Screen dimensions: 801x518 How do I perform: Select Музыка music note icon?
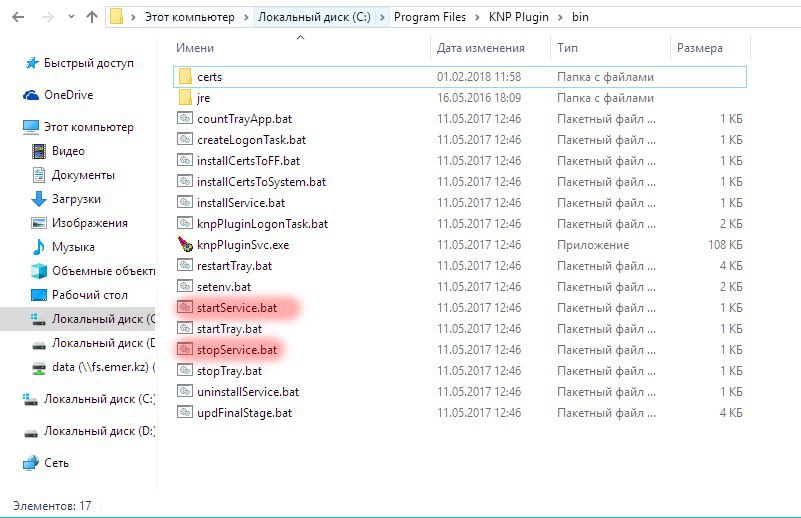point(39,247)
